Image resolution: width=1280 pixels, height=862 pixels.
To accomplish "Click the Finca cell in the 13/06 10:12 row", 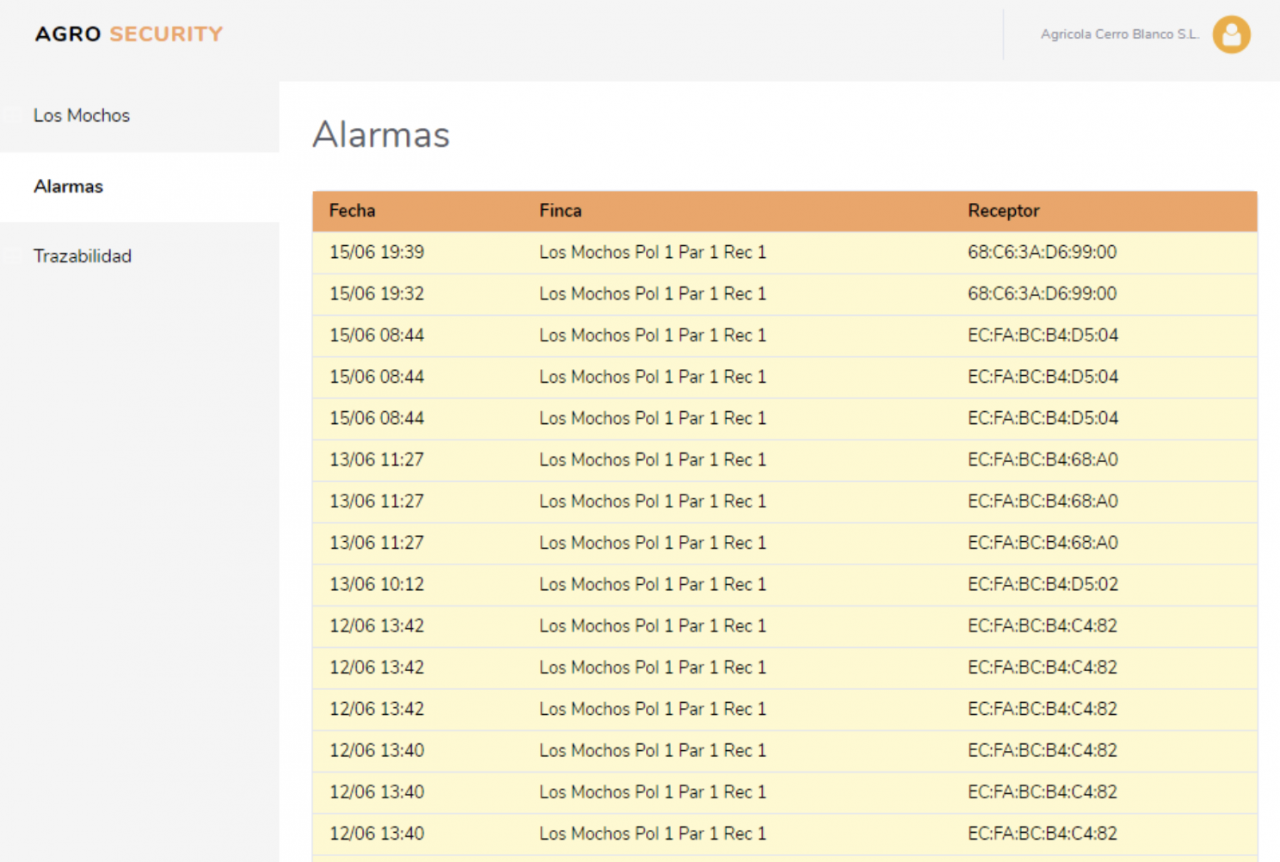I will pyautogui.click(x=652, y=585).
